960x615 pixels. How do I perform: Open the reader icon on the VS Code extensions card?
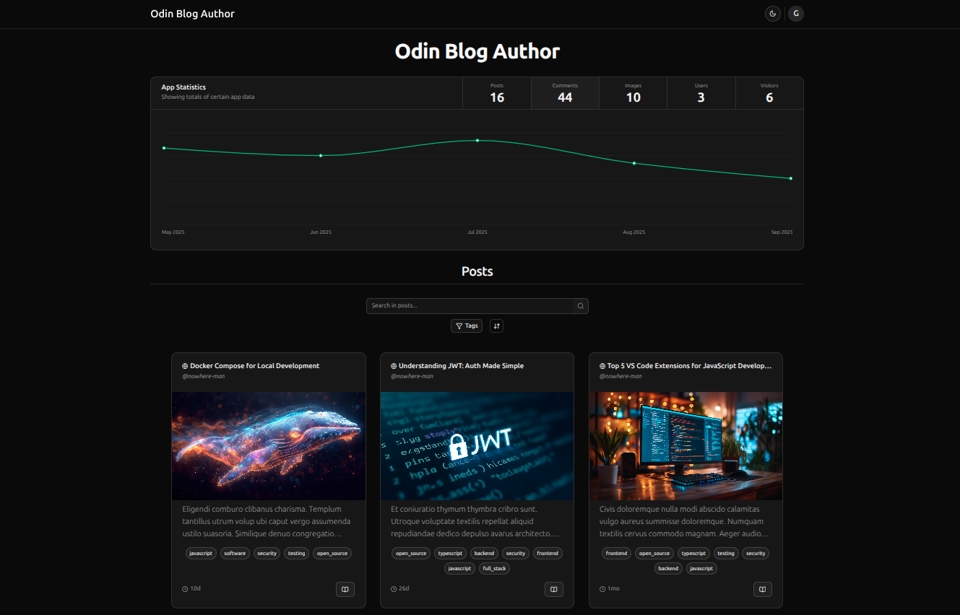[762, 589]
